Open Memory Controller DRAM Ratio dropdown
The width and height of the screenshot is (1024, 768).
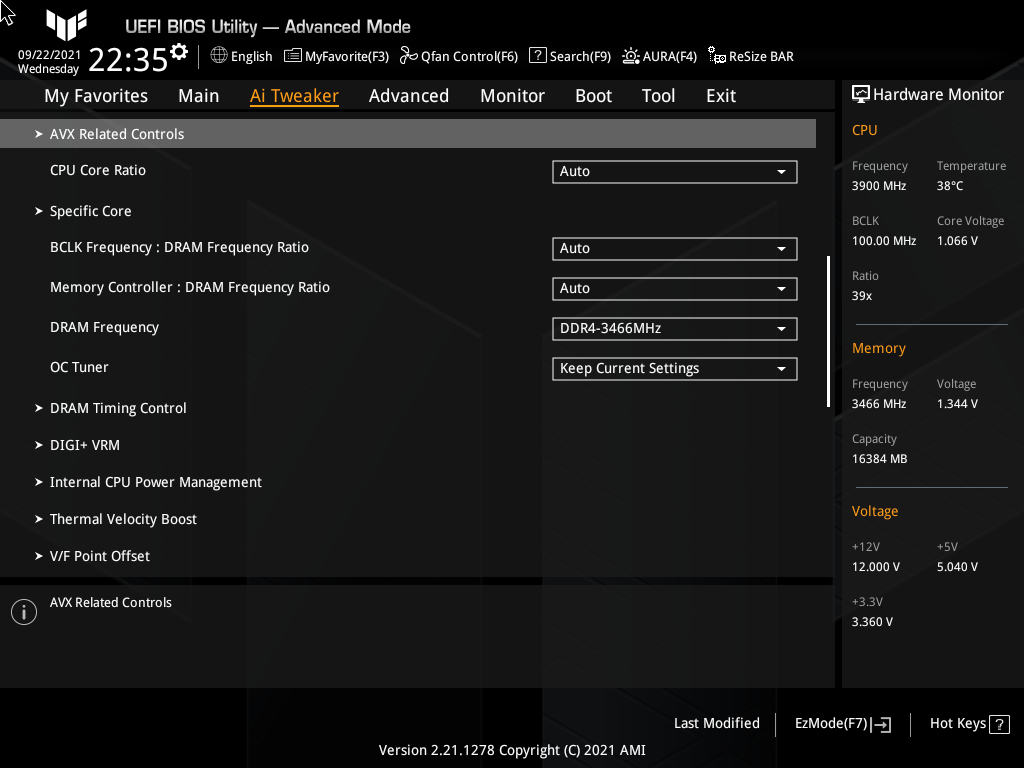pyautogui.click(x=675, y=289)
